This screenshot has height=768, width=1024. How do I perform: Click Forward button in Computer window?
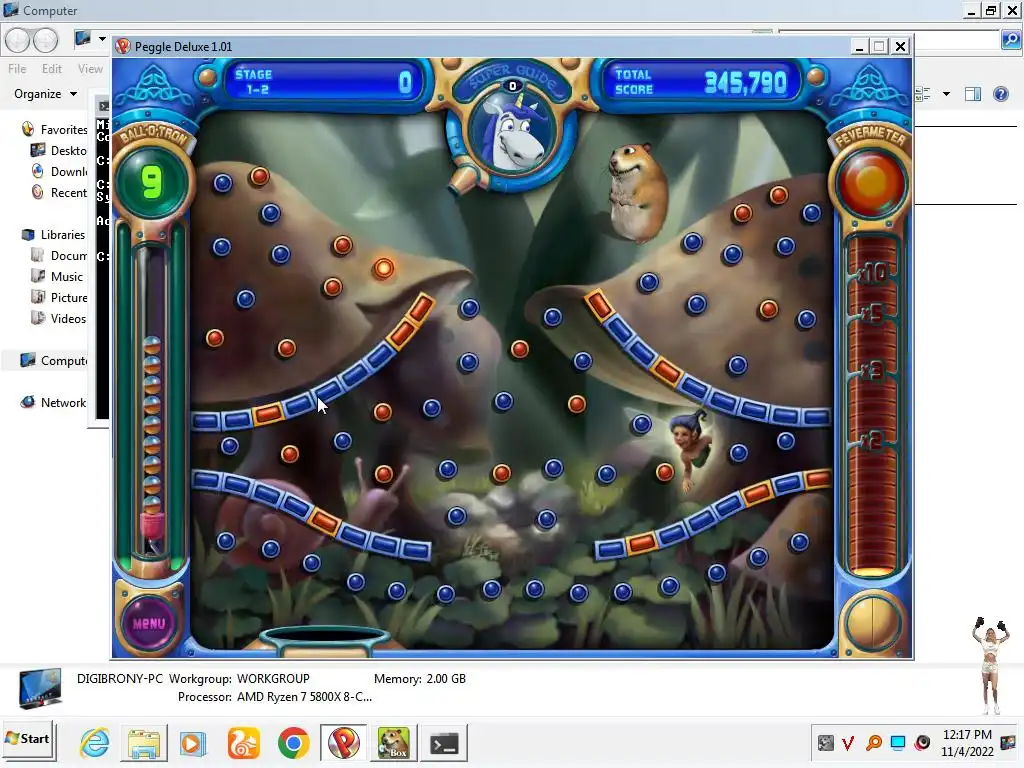pos(45,40)
